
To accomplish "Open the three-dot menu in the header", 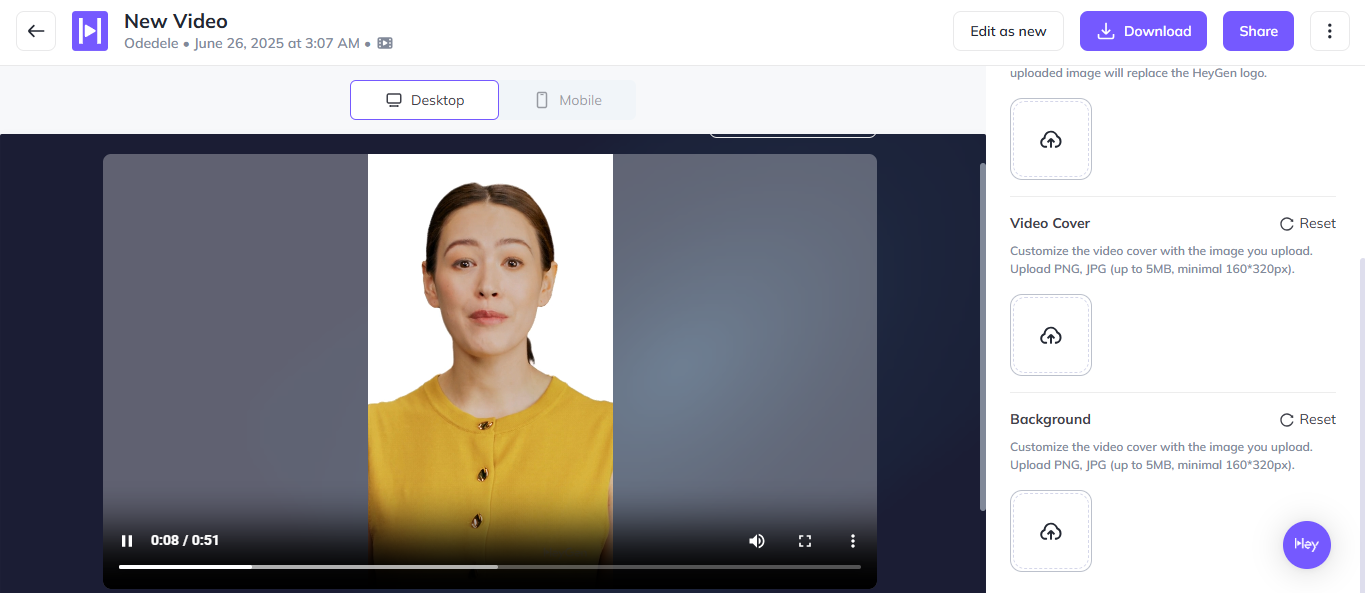I will [1330, 31].
